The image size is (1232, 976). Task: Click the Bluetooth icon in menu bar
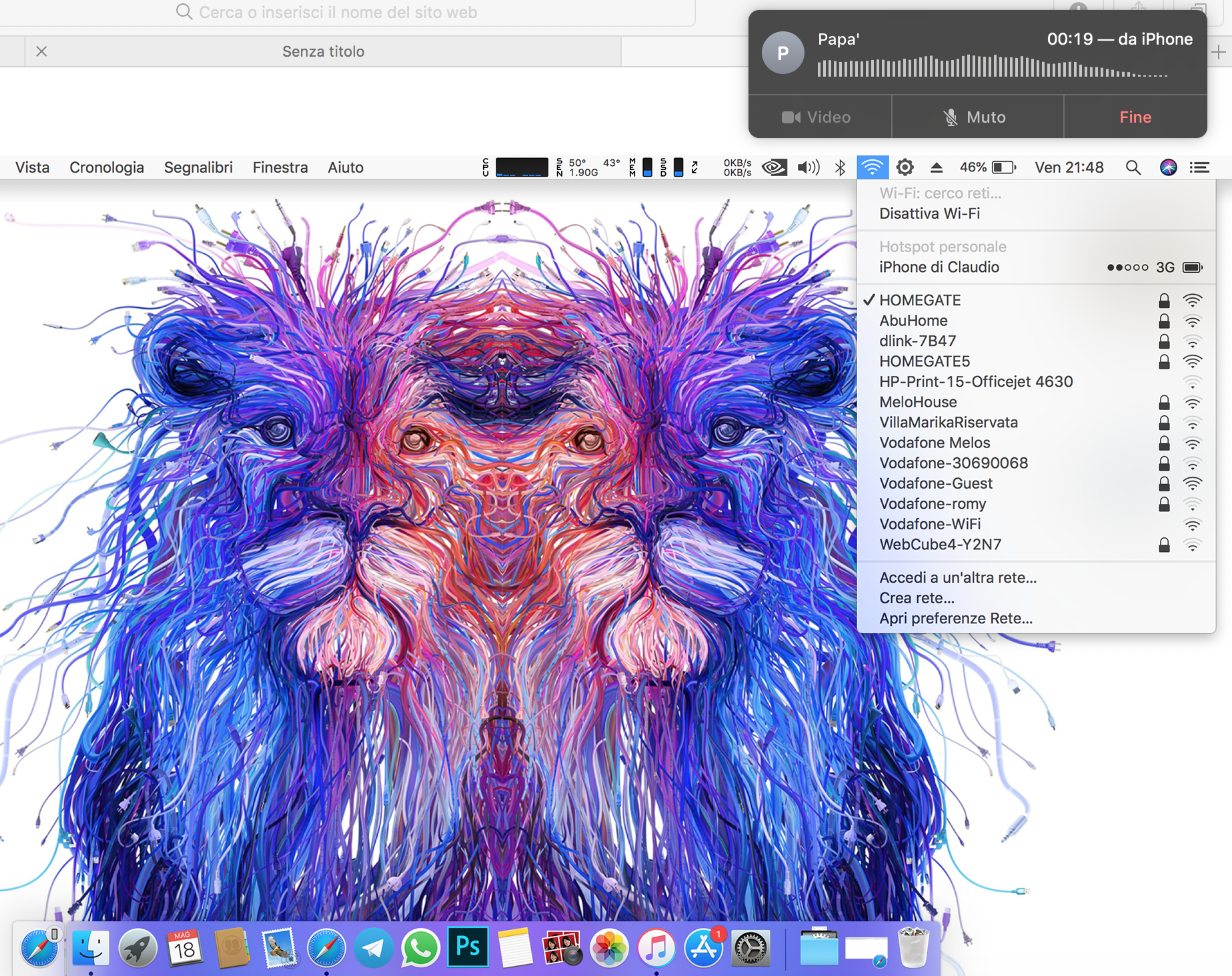point(841,167)
